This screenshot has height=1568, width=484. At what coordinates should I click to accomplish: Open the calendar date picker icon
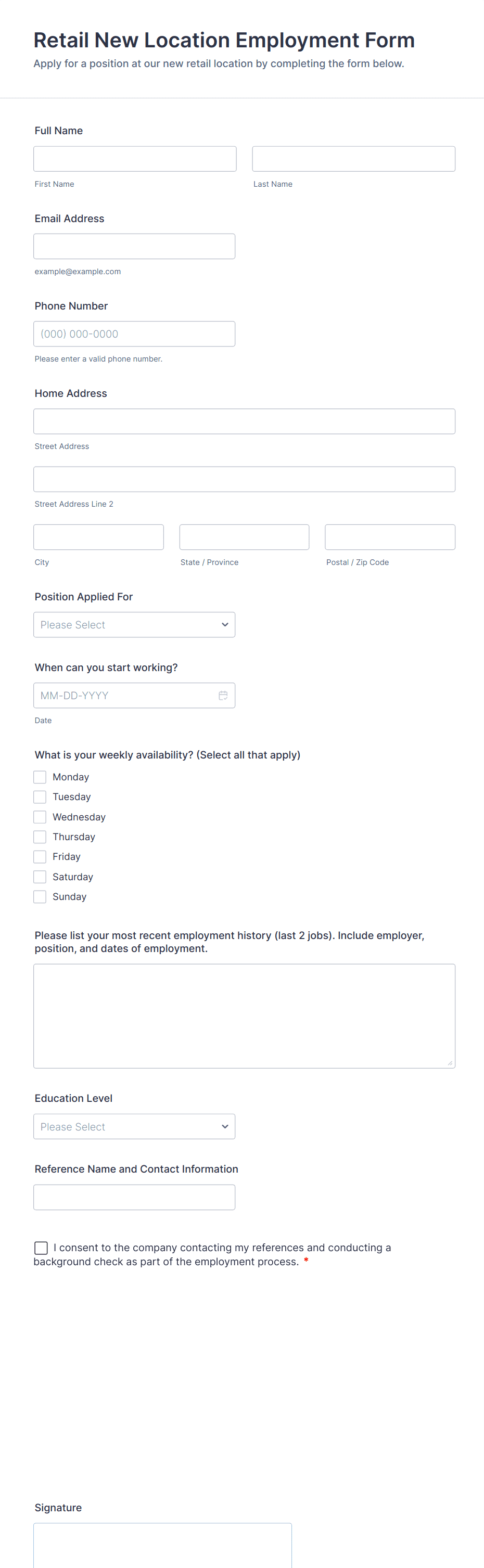click(x=223, y=695)
